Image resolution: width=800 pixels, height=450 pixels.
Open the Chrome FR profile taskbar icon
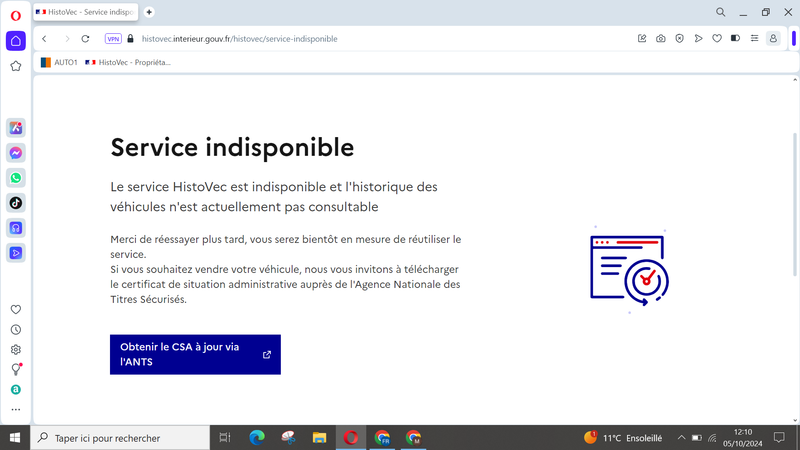coord(382,438)
